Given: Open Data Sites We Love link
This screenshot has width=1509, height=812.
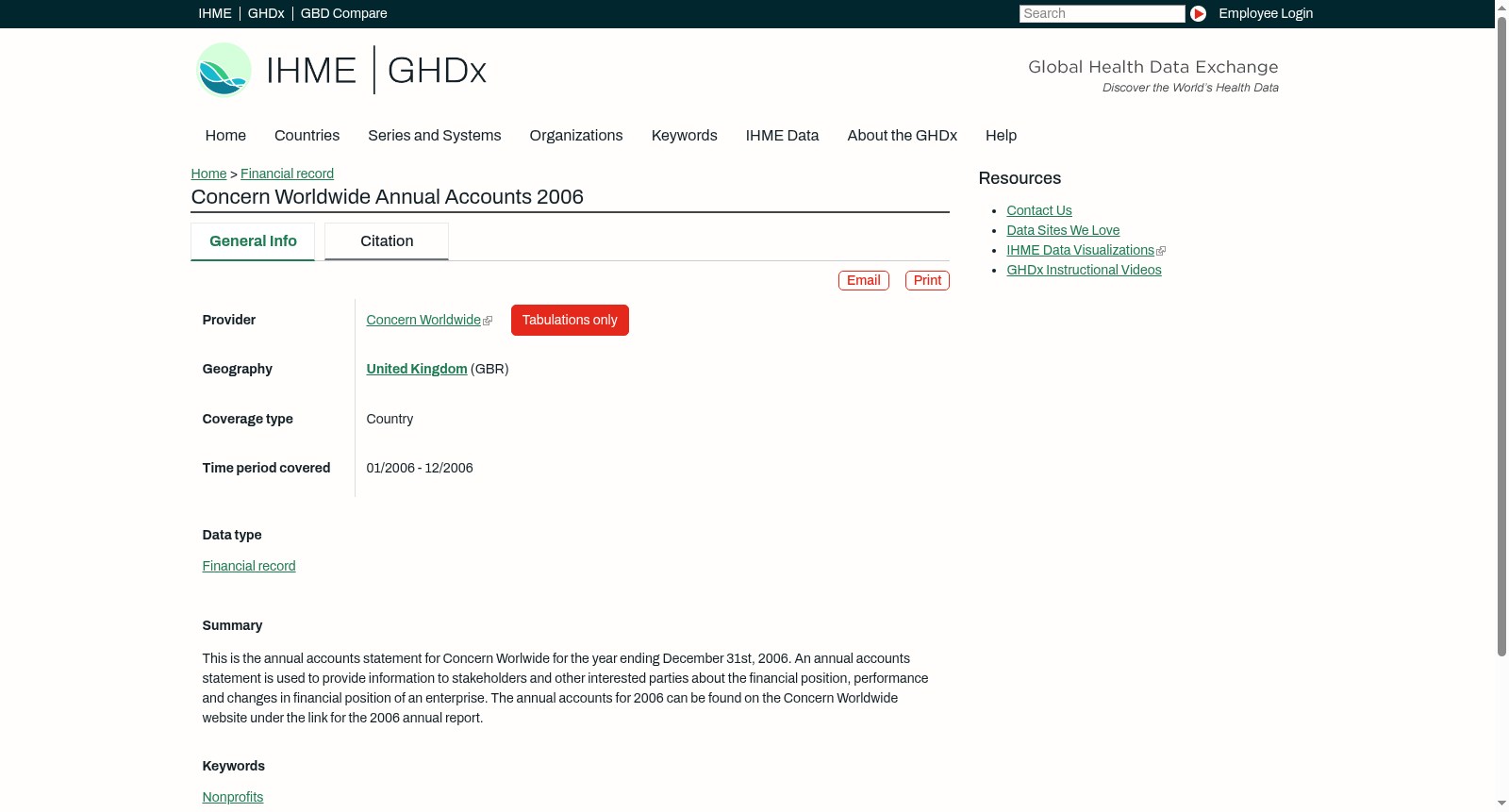Looking at the screenshot, I should click(x=1063, y=231).
